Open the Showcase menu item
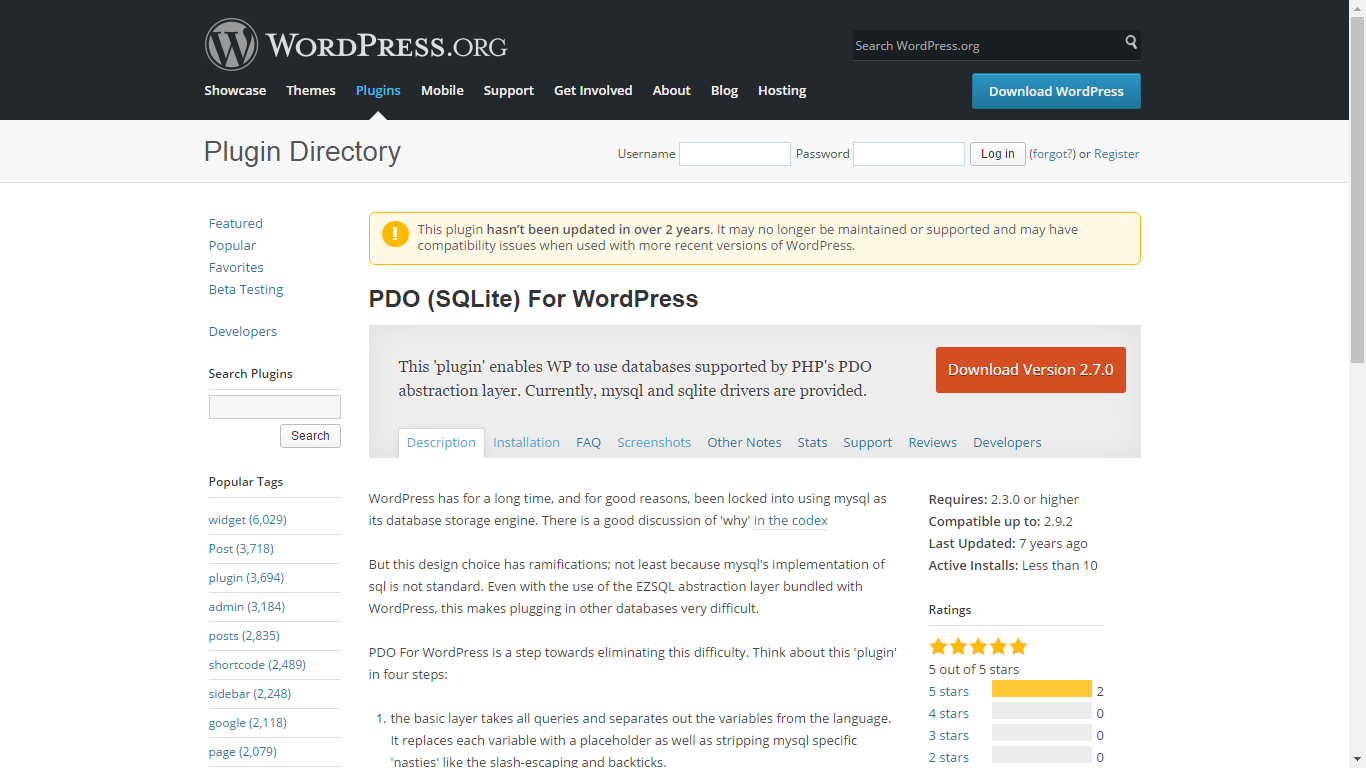This screenshot has height=768, width=1366. click(x=235, y=90)
